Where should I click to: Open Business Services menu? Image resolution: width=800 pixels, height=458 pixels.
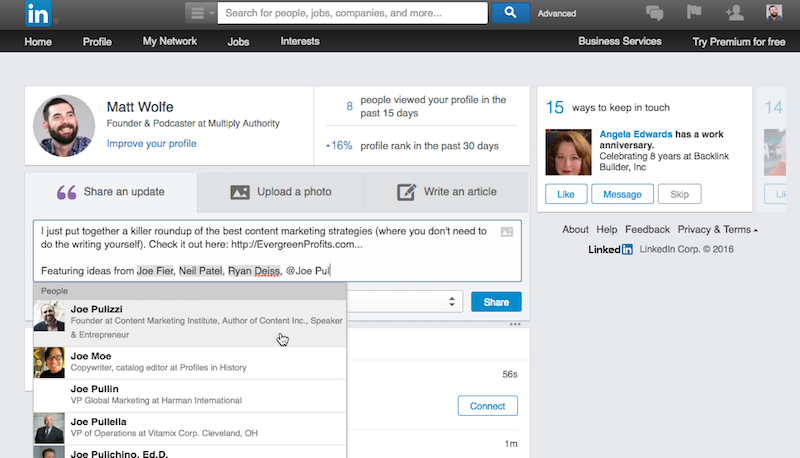pyautogui.click(x=620, y=41)
